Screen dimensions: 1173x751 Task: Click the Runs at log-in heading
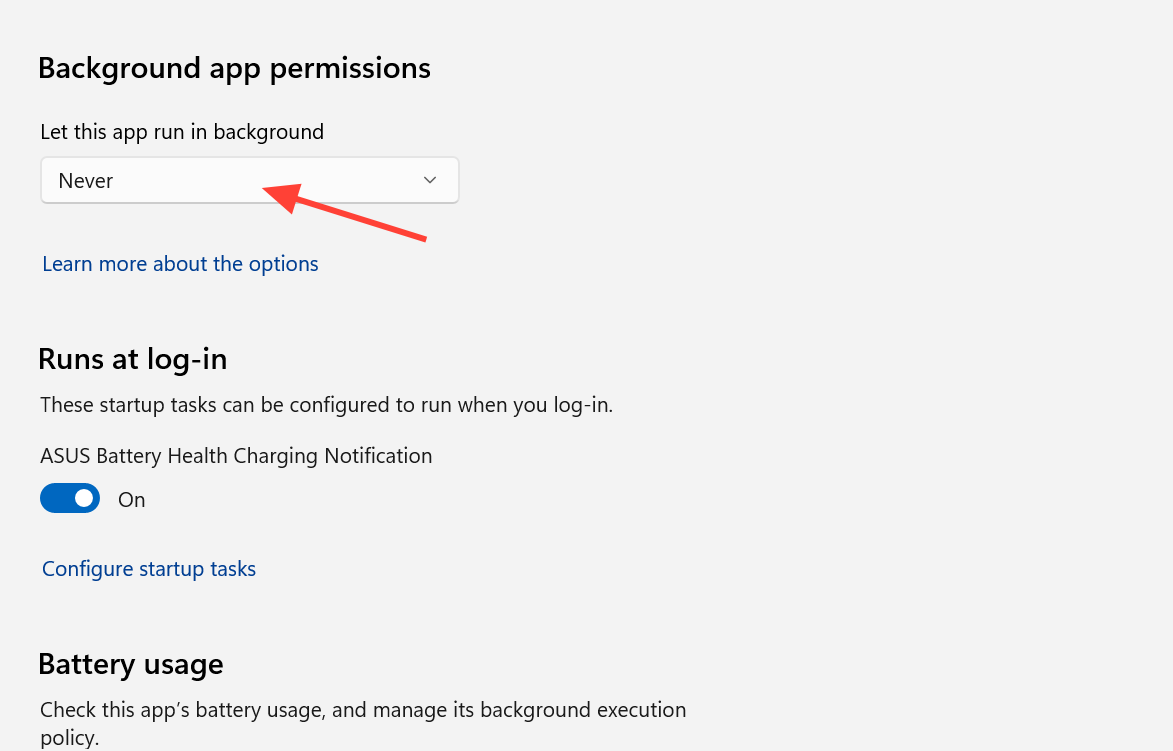(x=132, y=359)
